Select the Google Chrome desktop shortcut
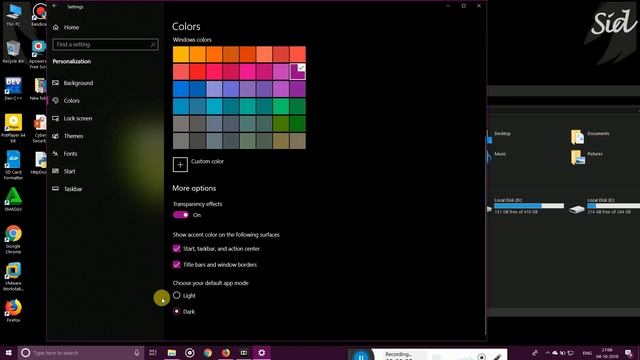This screenshot has height=360, width=640. [x=13, y=239]
